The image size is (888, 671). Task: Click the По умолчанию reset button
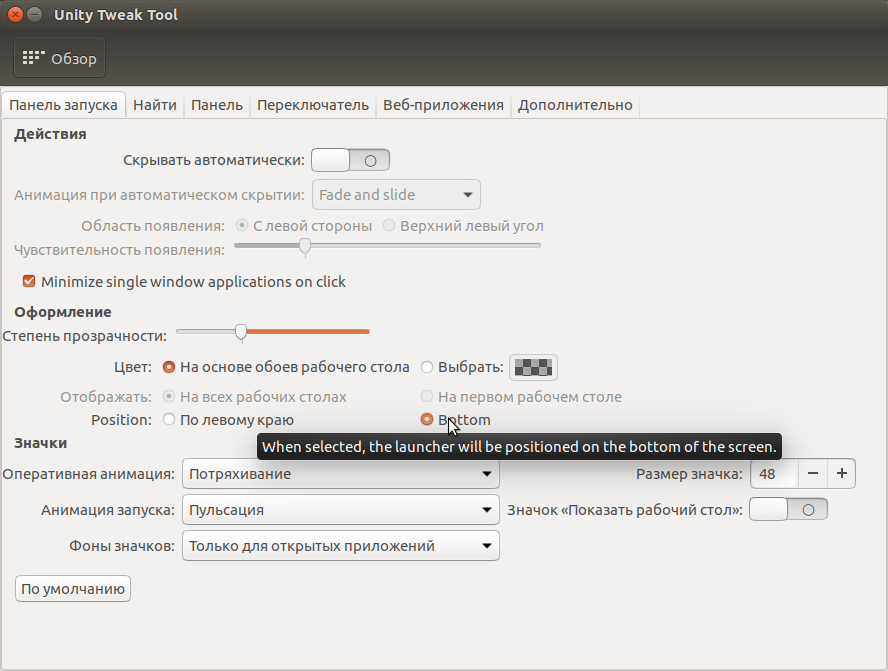[x=73, y=589]
